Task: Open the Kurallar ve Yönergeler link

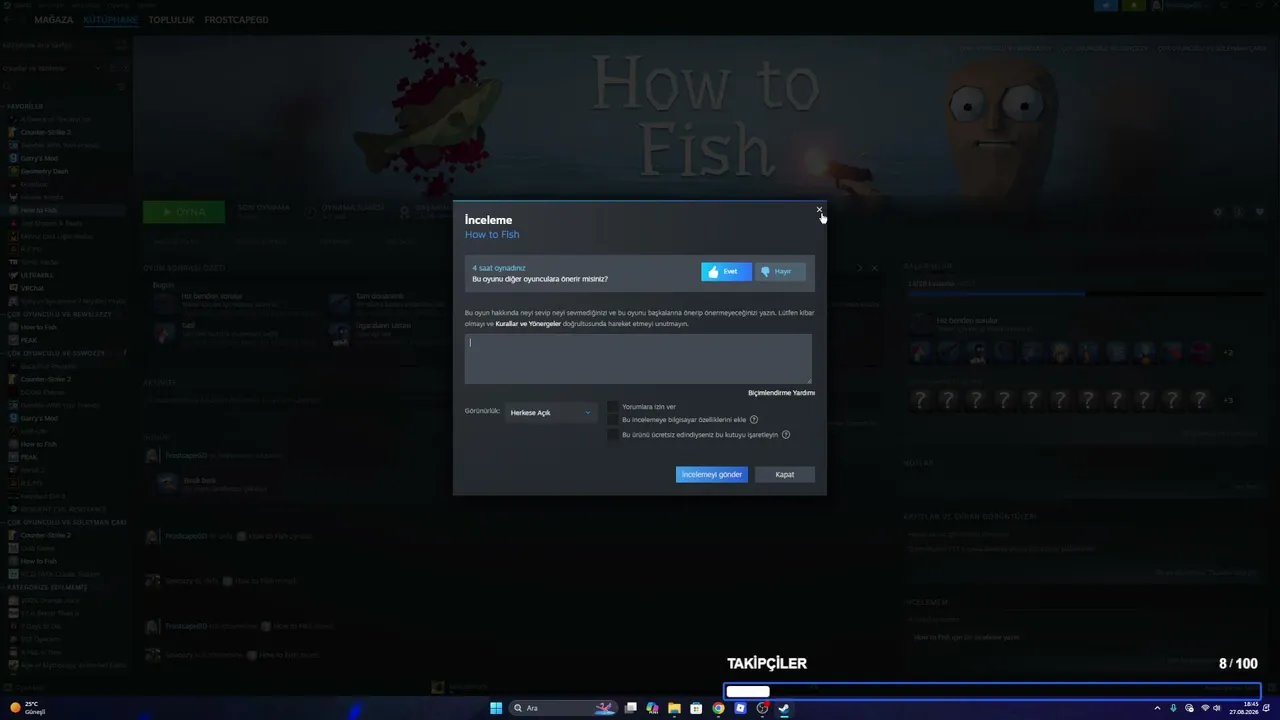Action: [x=529, y=324]
